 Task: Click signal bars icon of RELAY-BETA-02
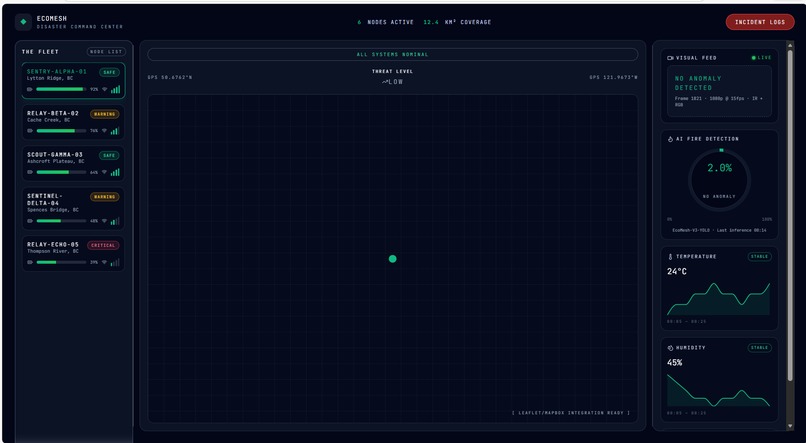115,131
